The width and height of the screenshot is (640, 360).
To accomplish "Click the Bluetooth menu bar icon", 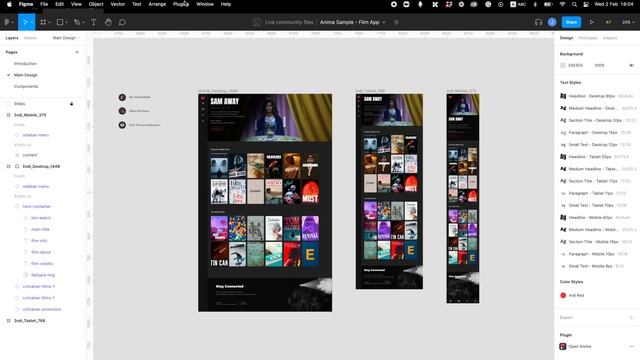I will point(536,4).
